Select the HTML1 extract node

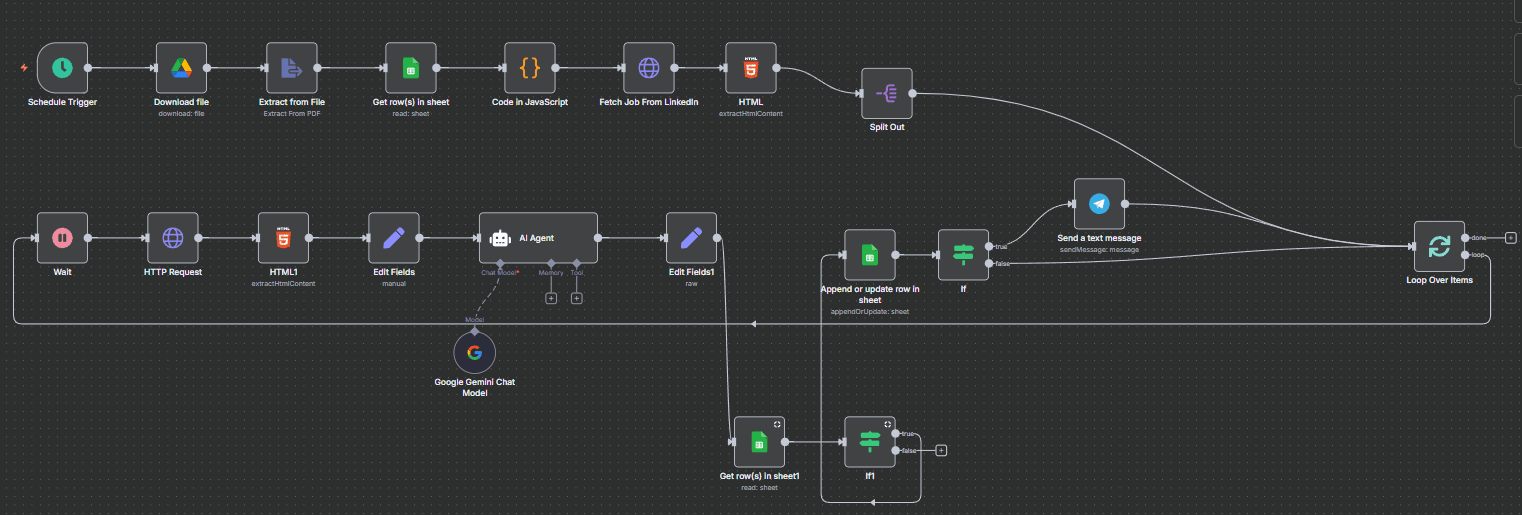click(x=283, y=238)
